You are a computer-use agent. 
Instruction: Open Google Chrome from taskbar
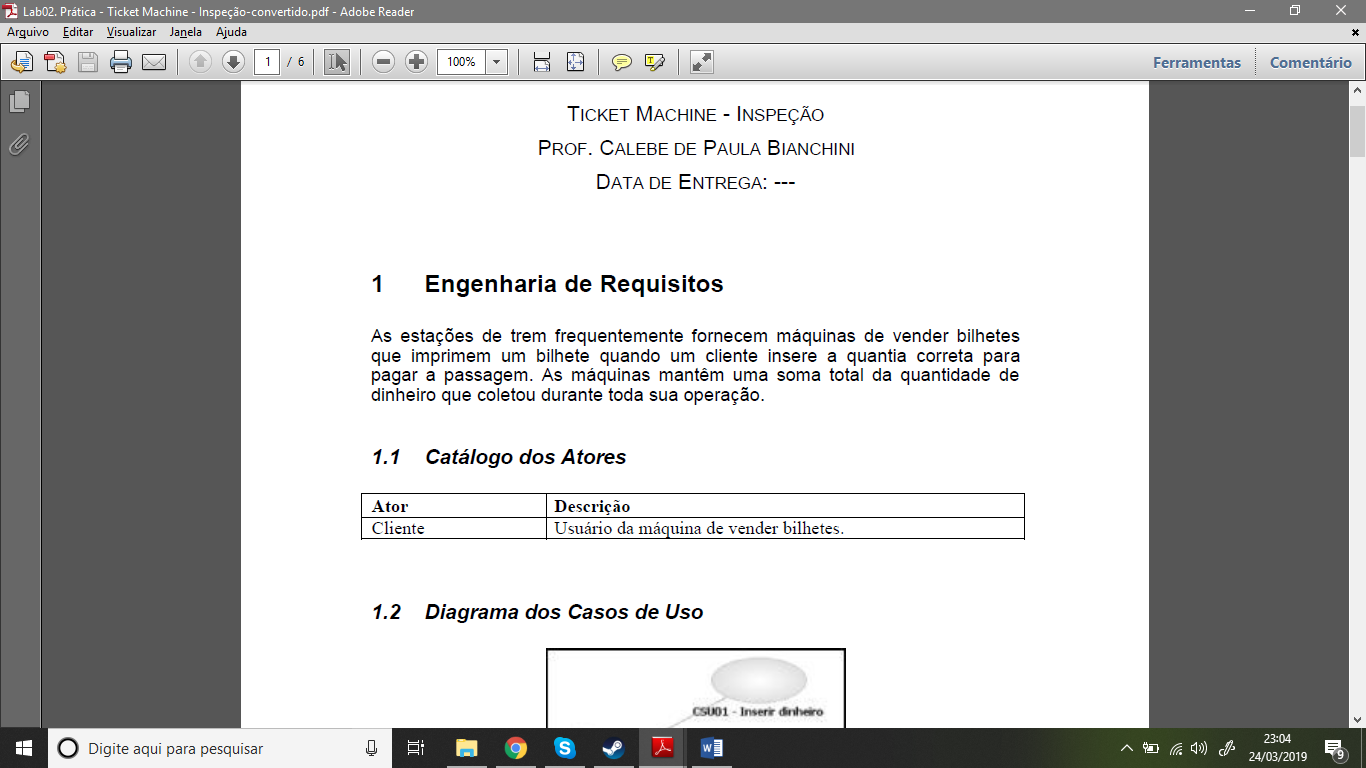pyautogui.click(x=515, y=748)
